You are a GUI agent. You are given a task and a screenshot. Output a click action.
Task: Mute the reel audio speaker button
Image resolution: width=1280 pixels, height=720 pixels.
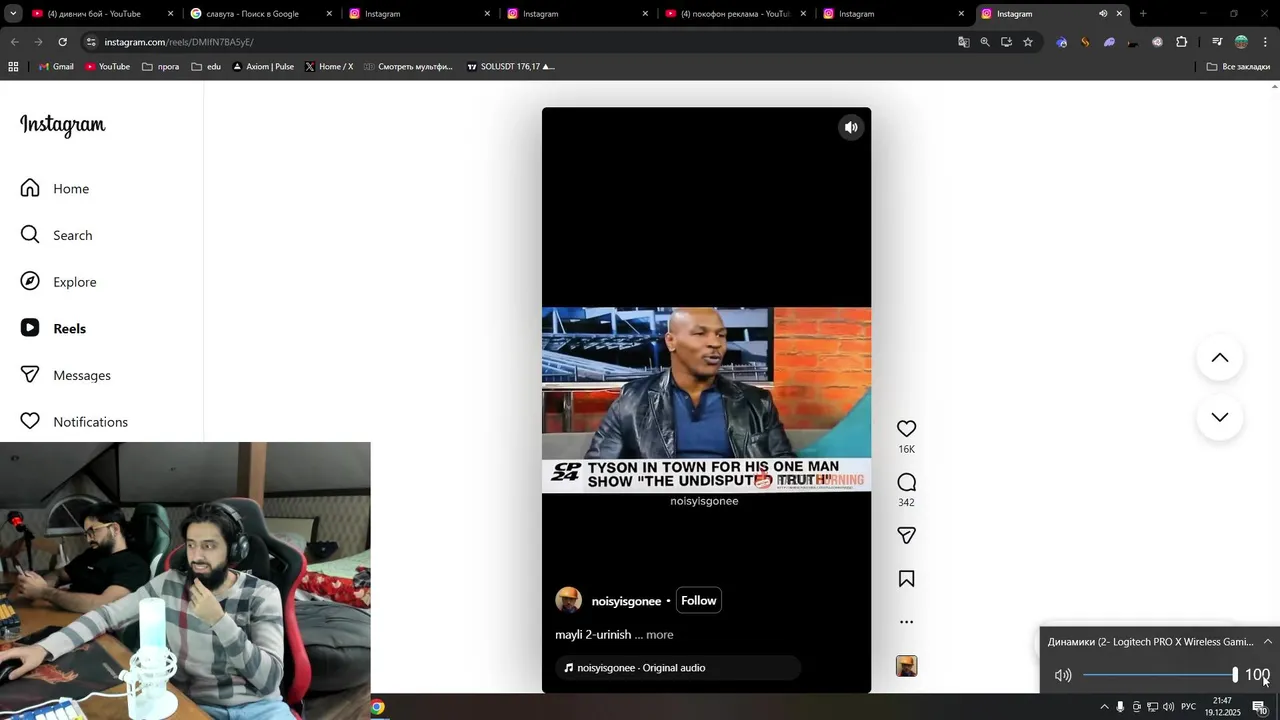851,127
